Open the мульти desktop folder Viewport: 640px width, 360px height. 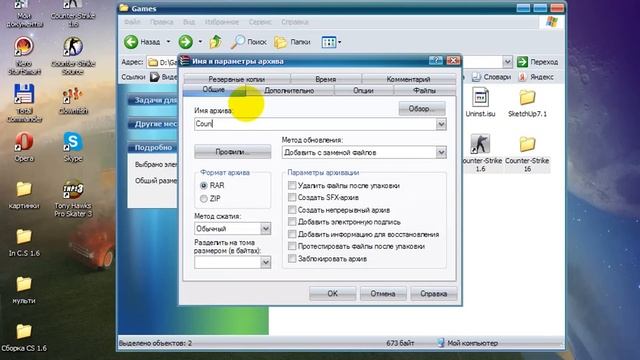coord(24,290)
